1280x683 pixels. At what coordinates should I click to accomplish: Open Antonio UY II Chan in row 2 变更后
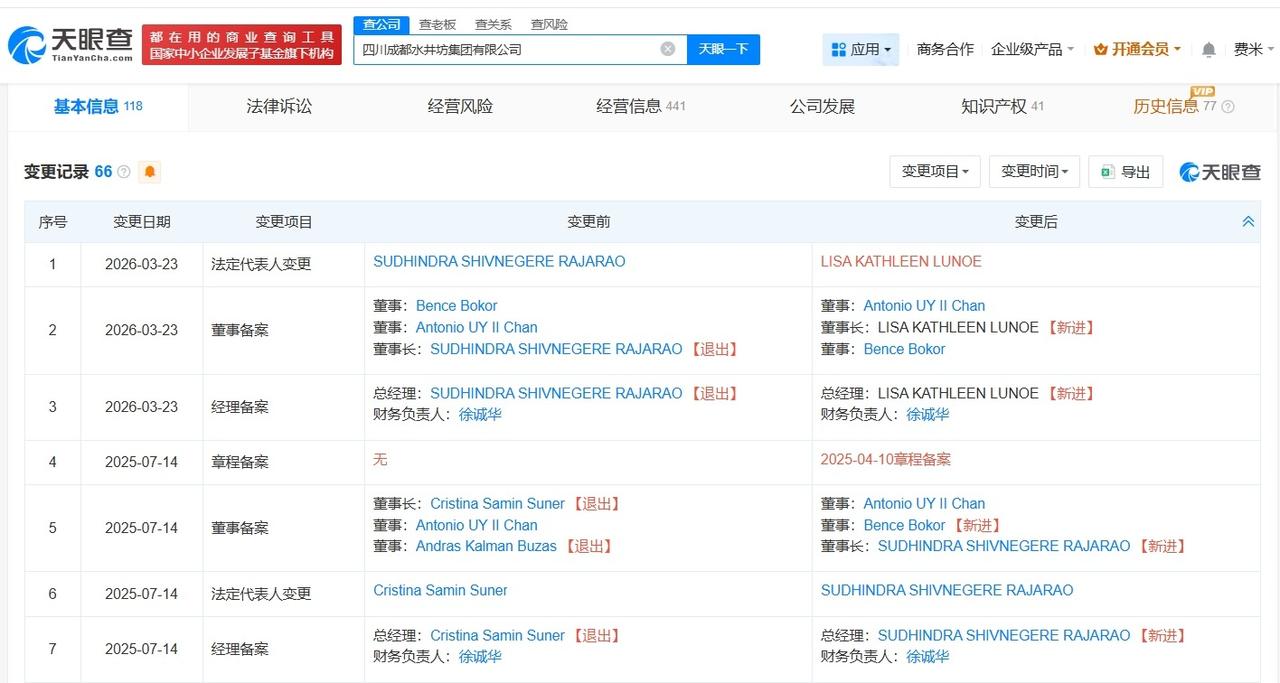[924, 306]
